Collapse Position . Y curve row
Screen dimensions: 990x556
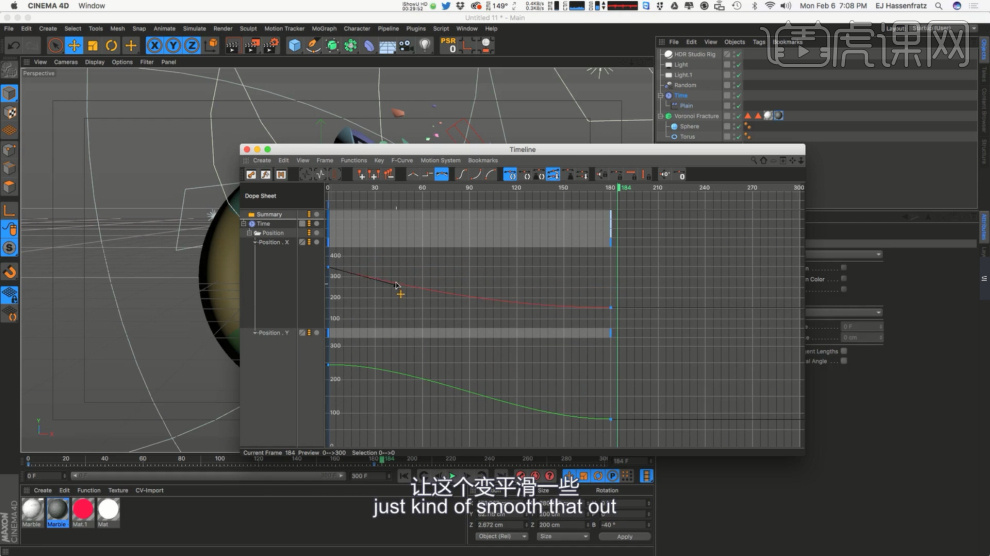coord(255,333)
